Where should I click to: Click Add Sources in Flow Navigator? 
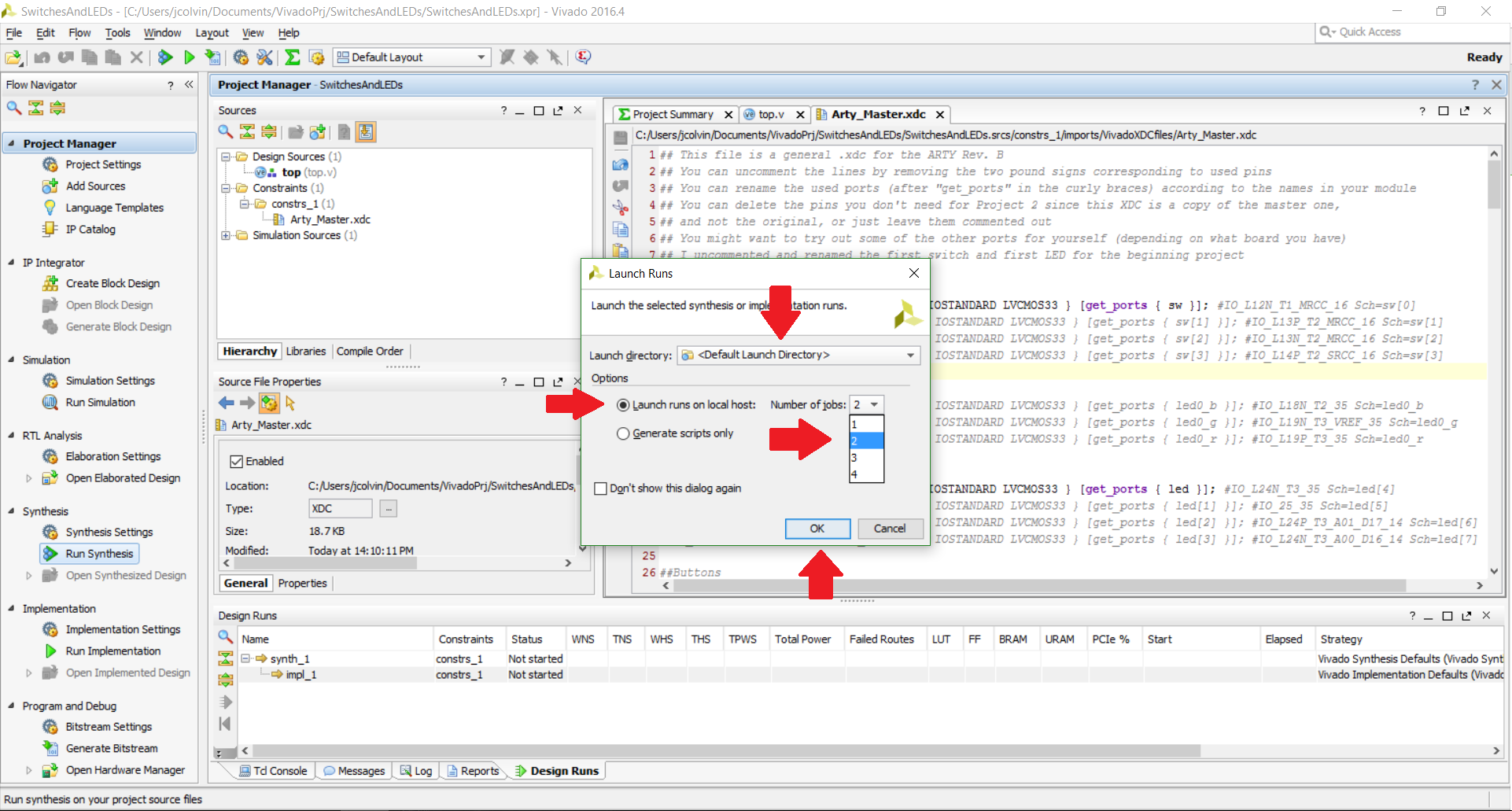click(x=95, y=186)
